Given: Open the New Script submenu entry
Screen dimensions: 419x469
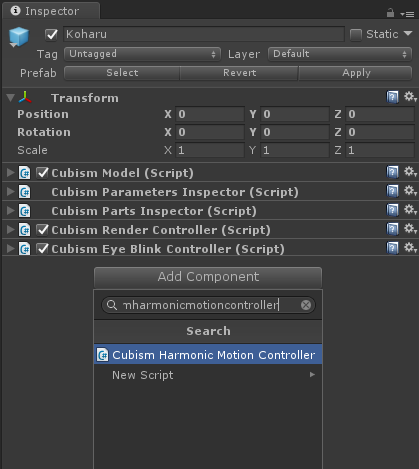Looking at the screenshot, I should 208,375.
